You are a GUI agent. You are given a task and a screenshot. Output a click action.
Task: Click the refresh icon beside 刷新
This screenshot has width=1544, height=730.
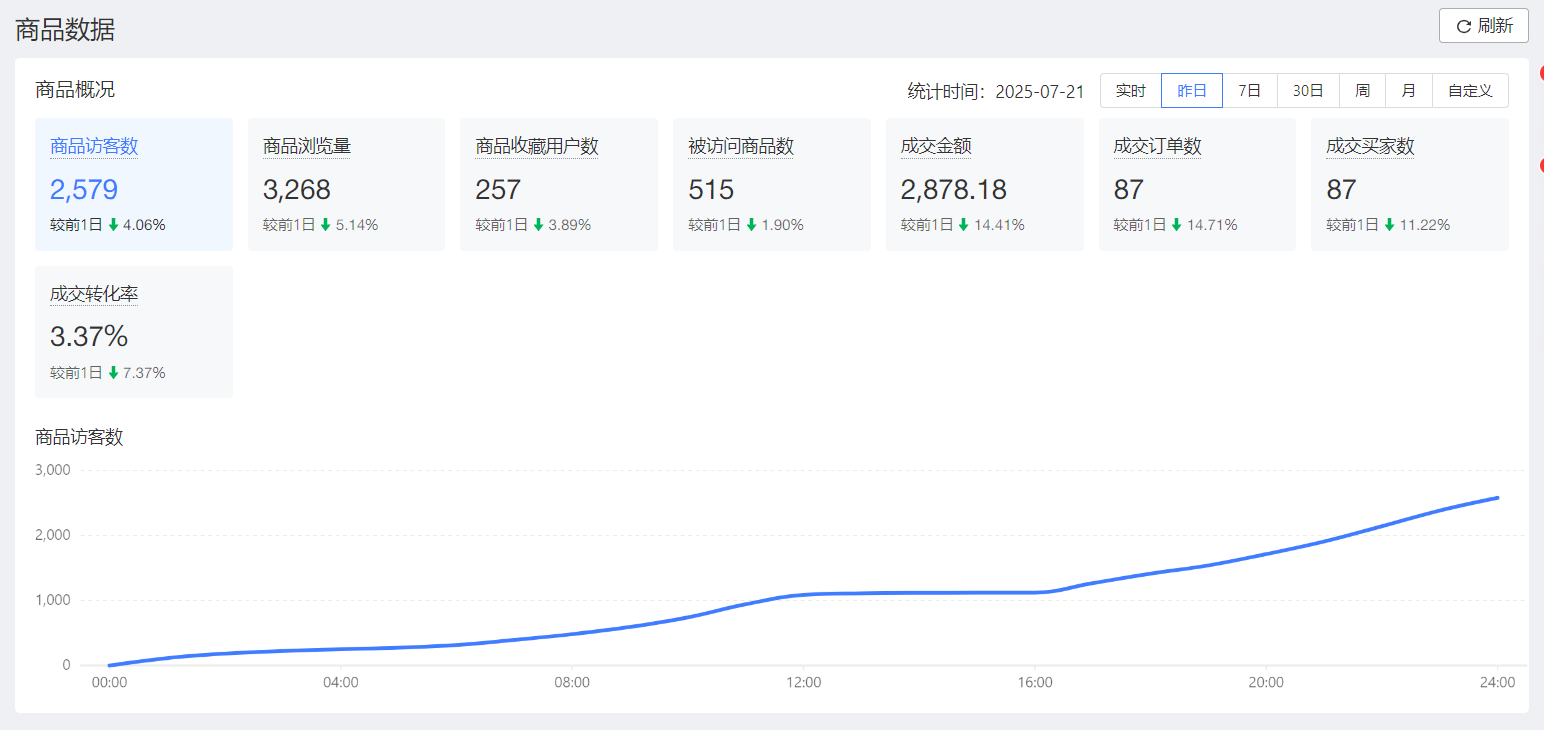[x=1463, y=26]
